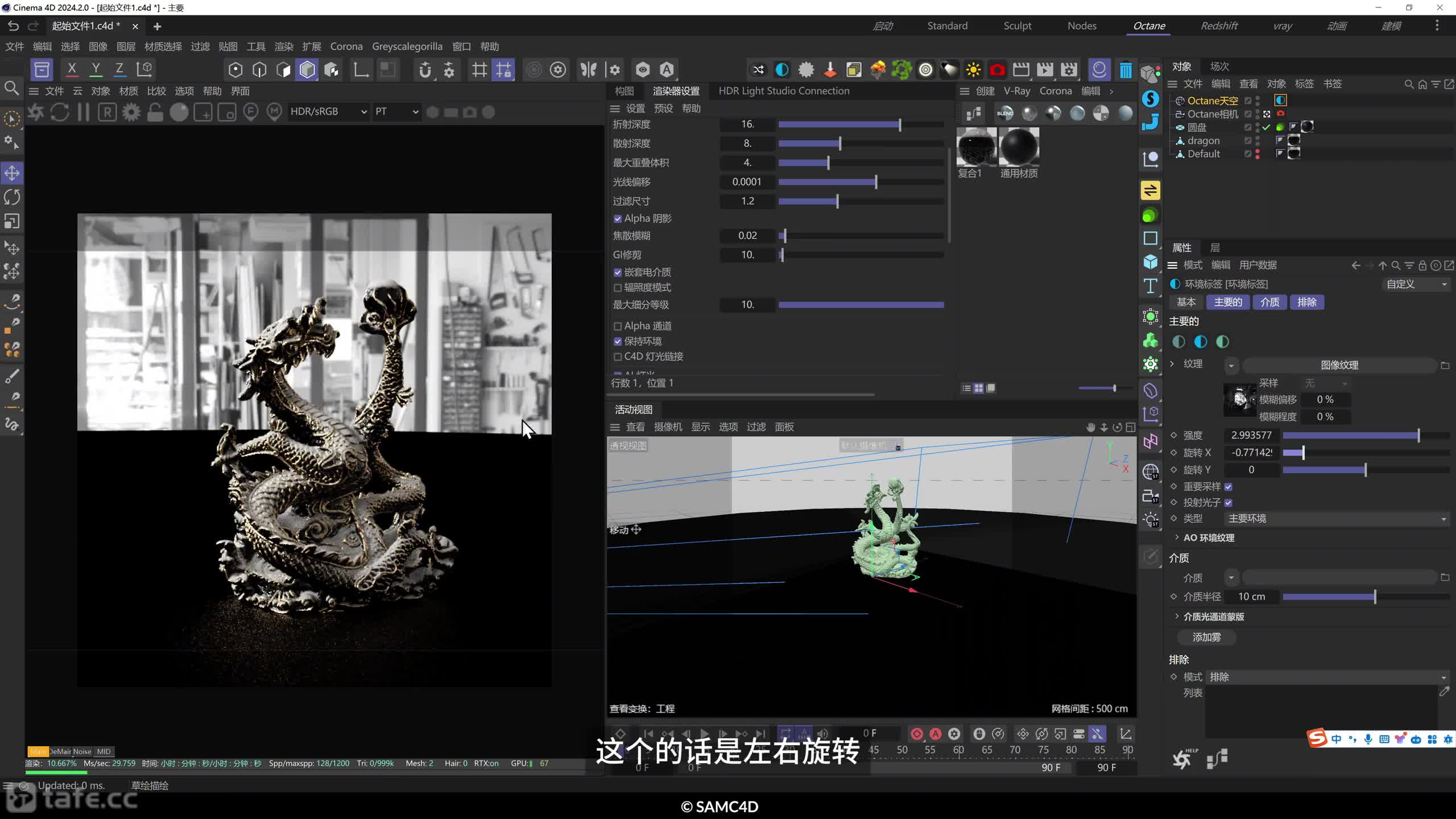Pause the Octane Live Viewer render
1456x819 pixels.
click(x=84, y=112)
